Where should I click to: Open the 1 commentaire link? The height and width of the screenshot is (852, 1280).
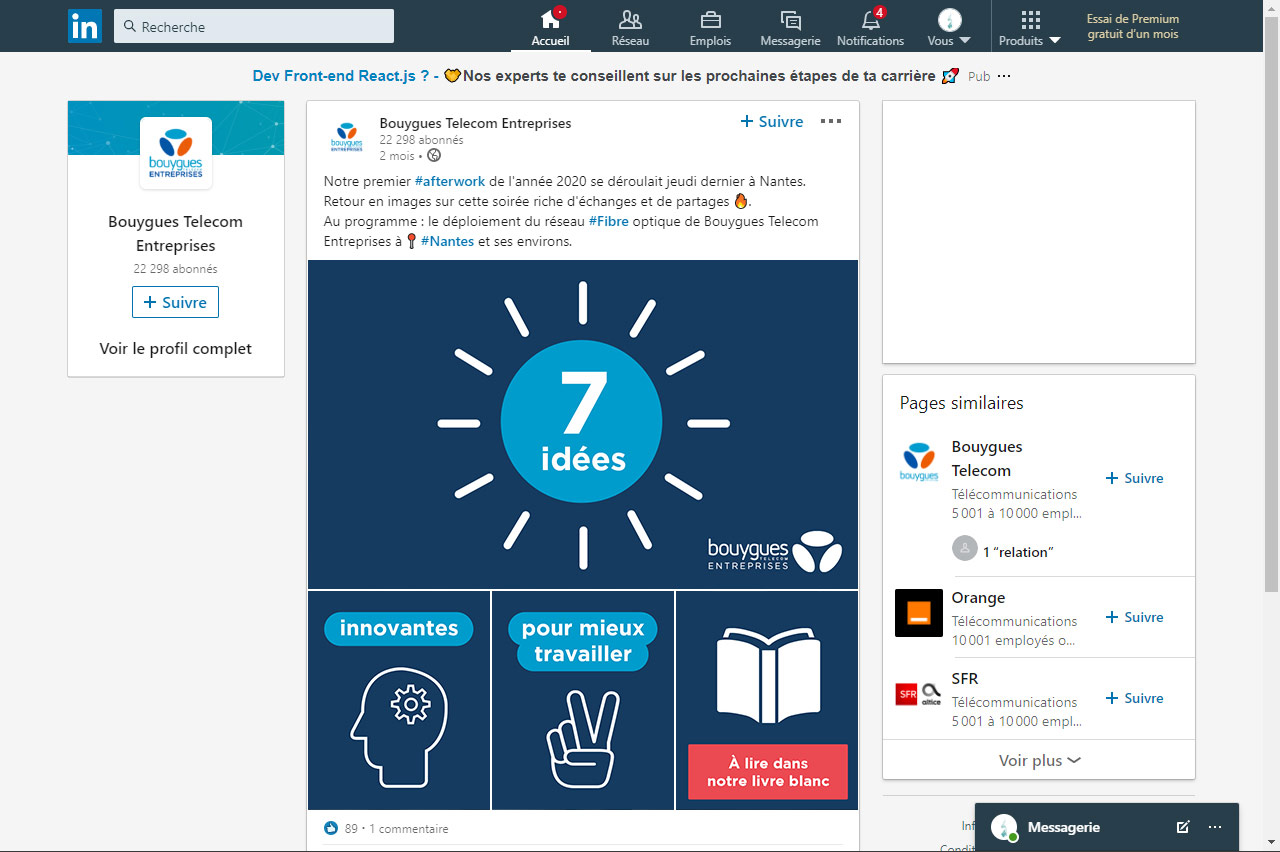pyautogui.click(x=409, y=828)
